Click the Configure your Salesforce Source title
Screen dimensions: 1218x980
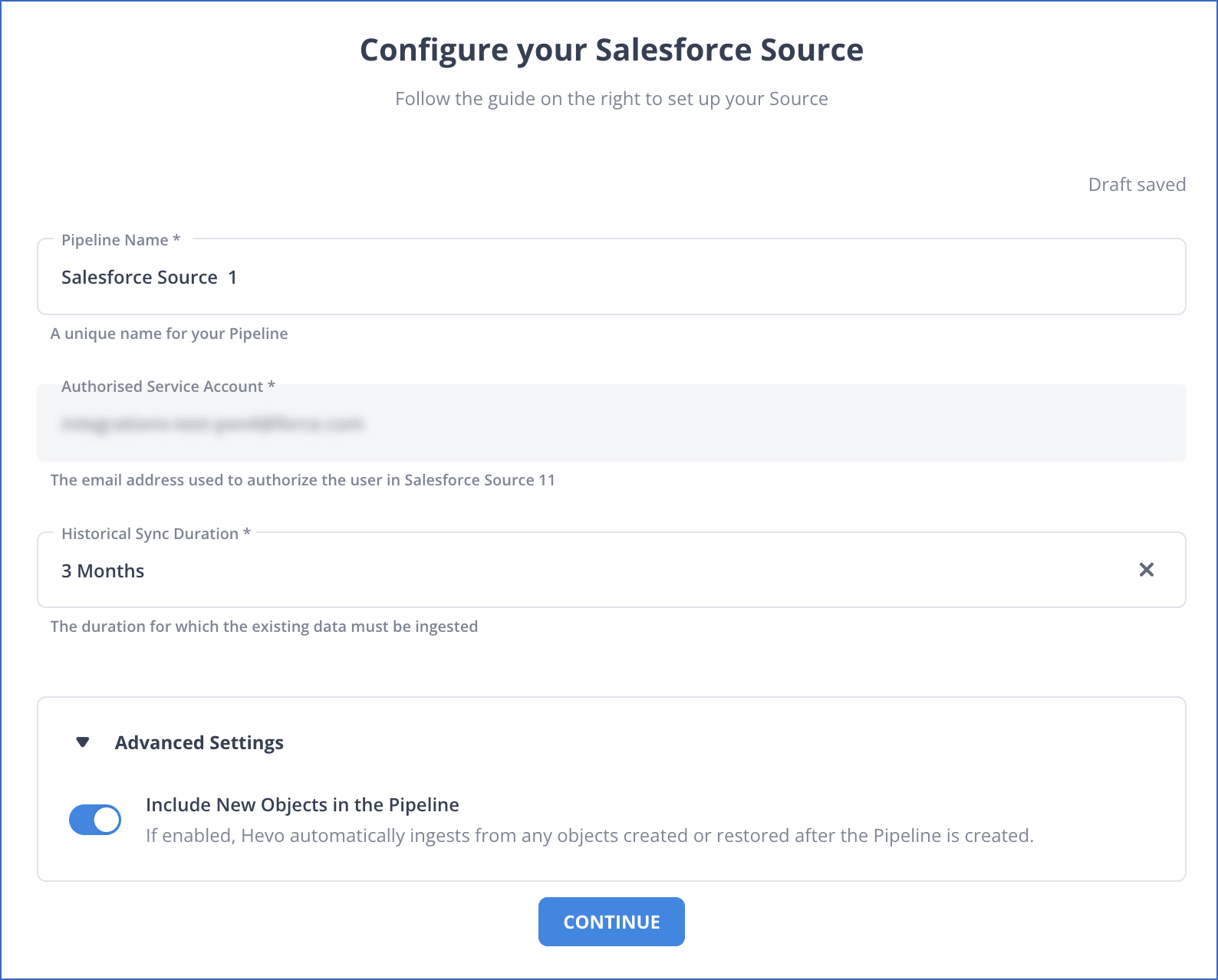pos(611,51)
